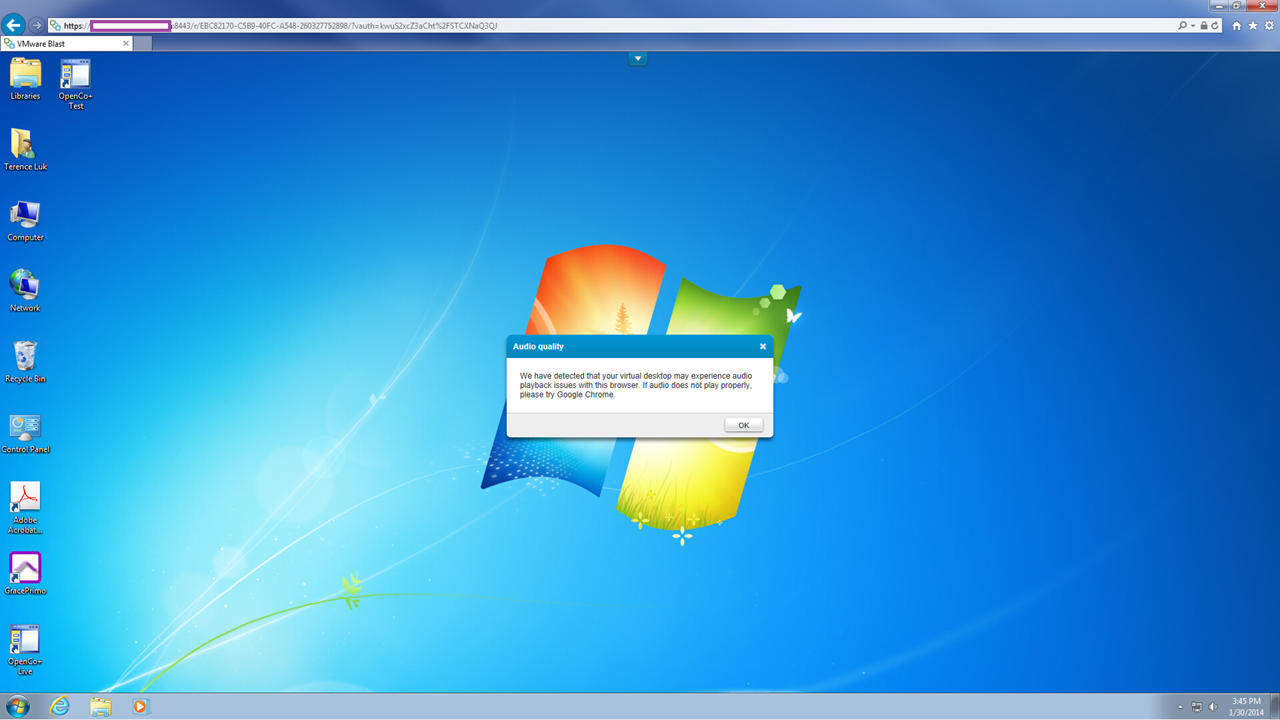Select the Adobe Acrobat desktop shortcut

[x=25, y=508]
